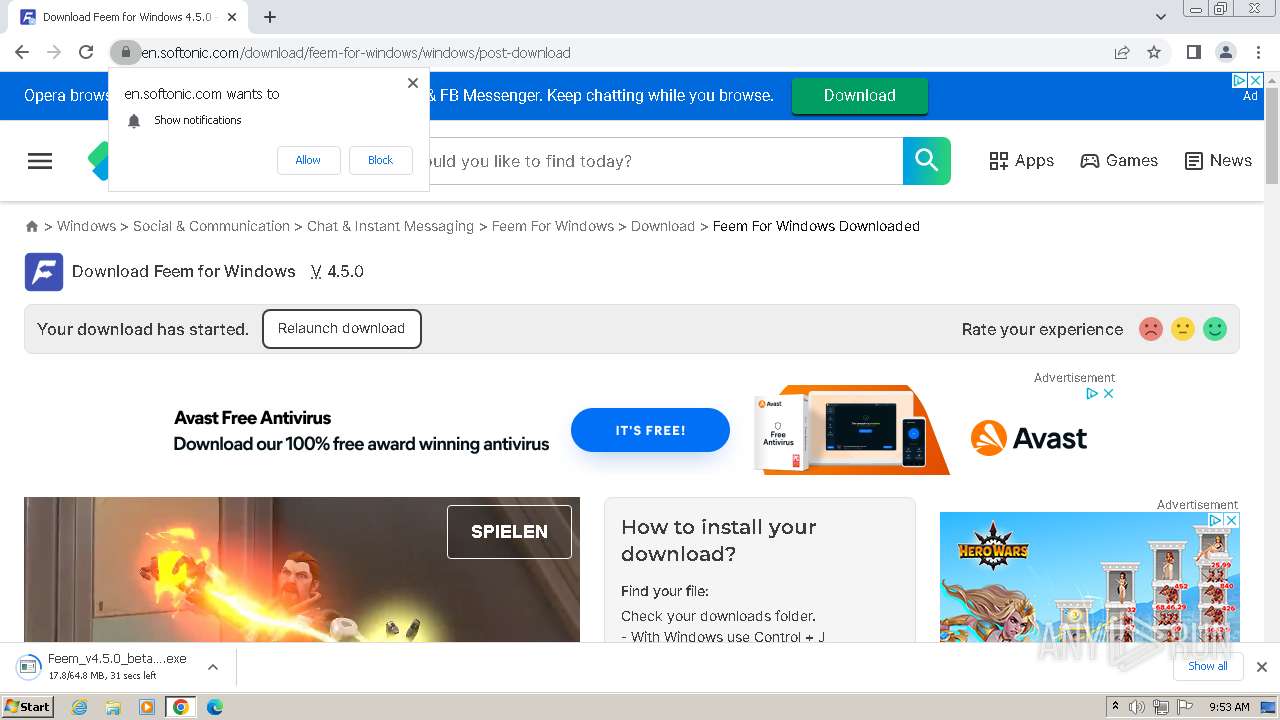Close the Avast advertisement
The height and width of the screenshot is (720, 1280).
[x=1108, y=394]
